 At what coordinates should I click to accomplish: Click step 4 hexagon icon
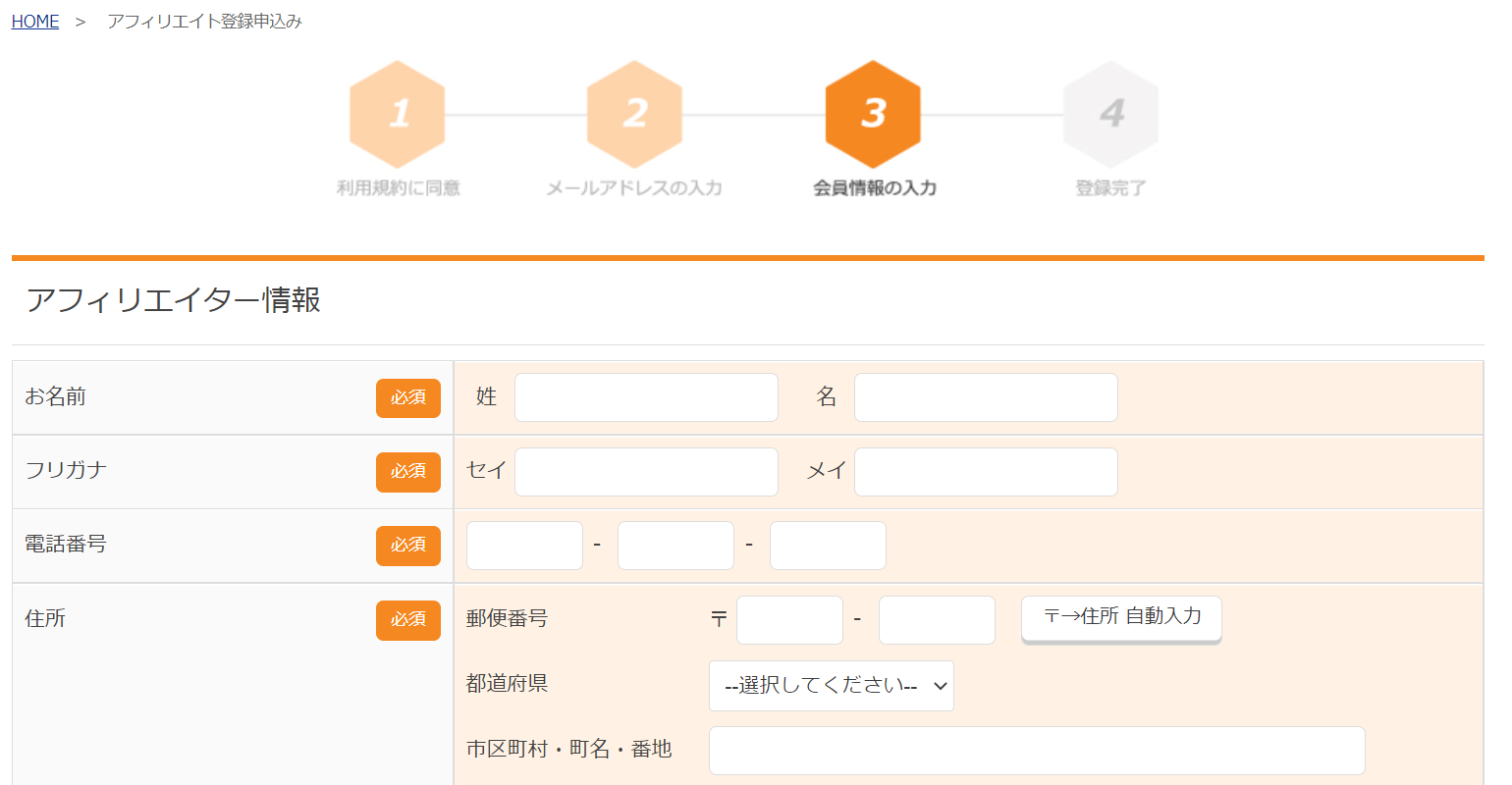(x=1110, y=114)
